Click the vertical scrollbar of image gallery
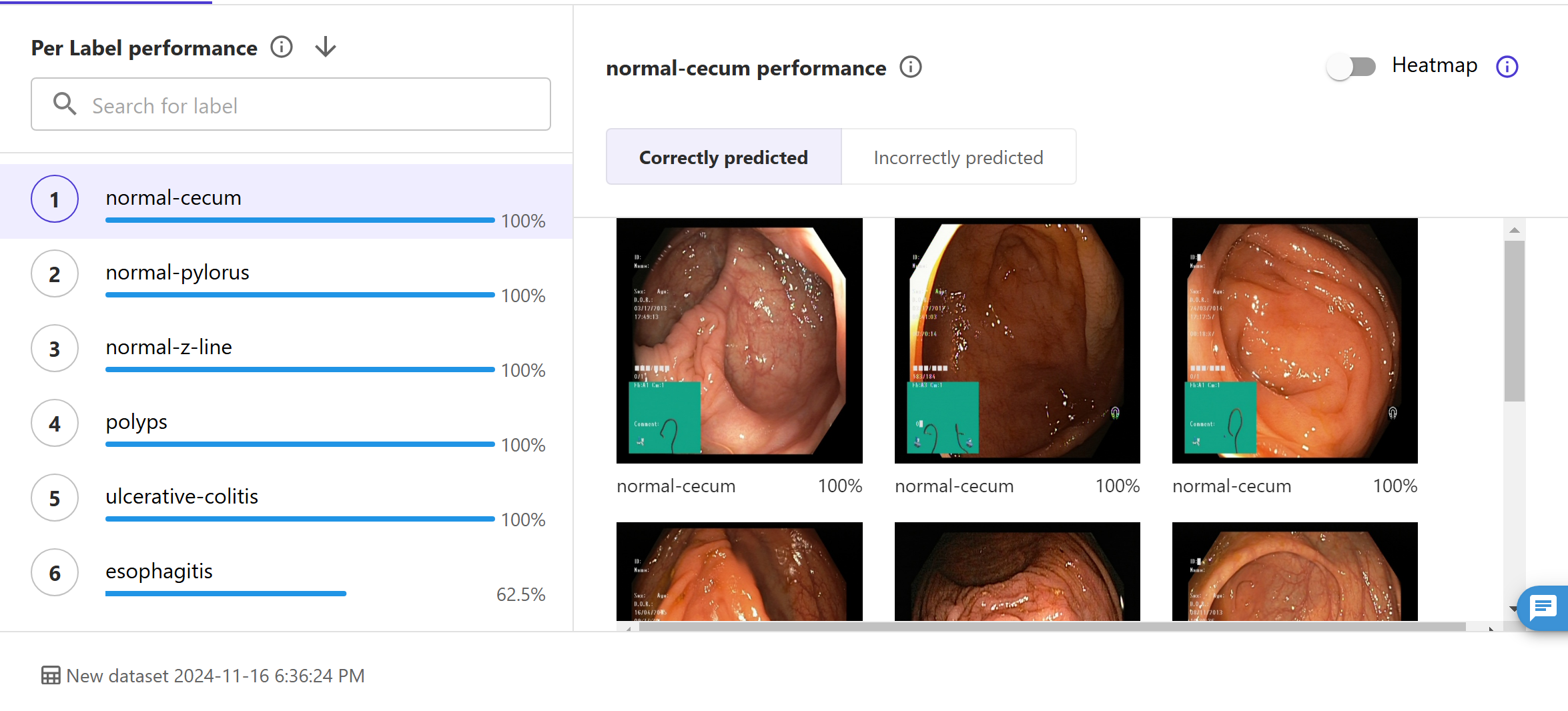 pyautogui.click(x=1515, y=321)
